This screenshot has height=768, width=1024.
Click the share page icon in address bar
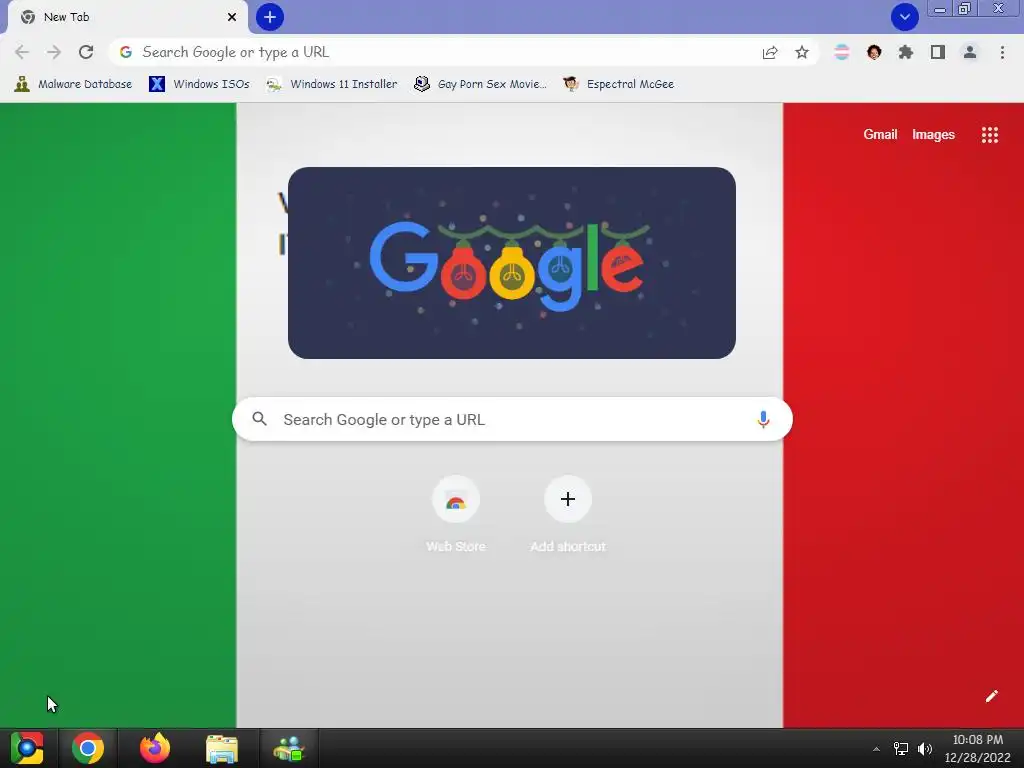click(770, 52)
